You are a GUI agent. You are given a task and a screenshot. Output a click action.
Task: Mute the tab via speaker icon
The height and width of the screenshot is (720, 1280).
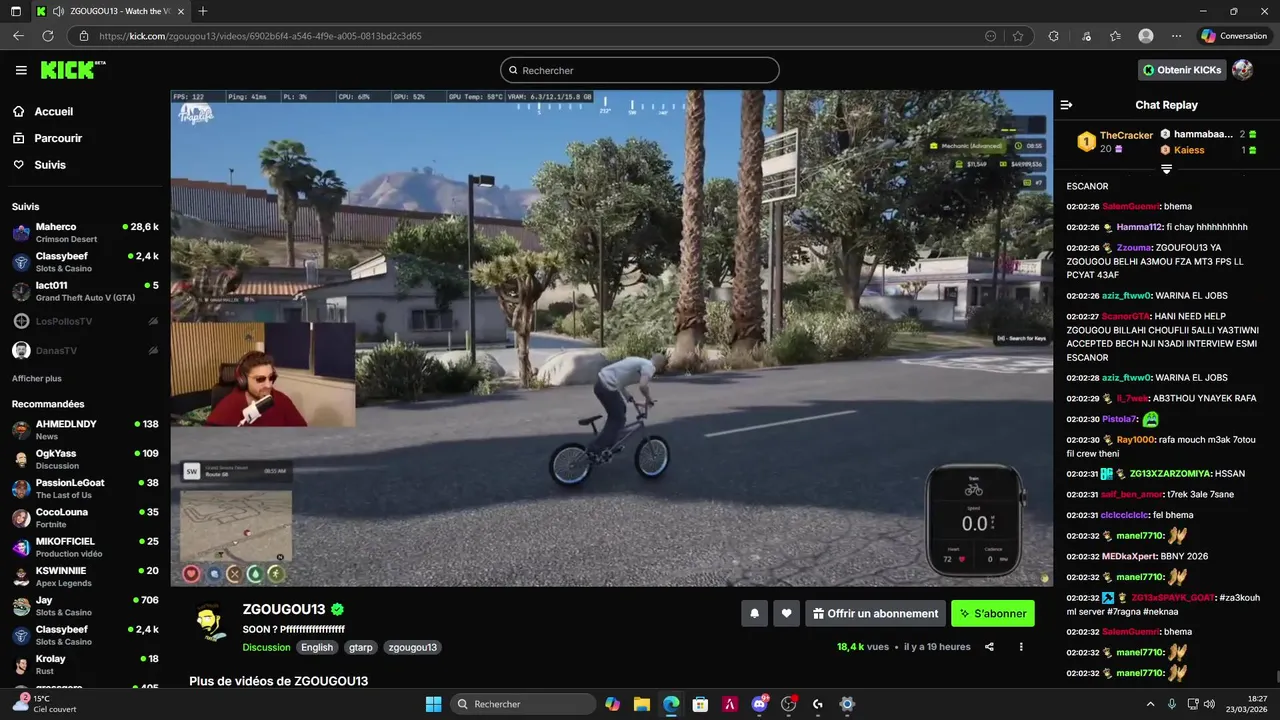coord(58,11)
